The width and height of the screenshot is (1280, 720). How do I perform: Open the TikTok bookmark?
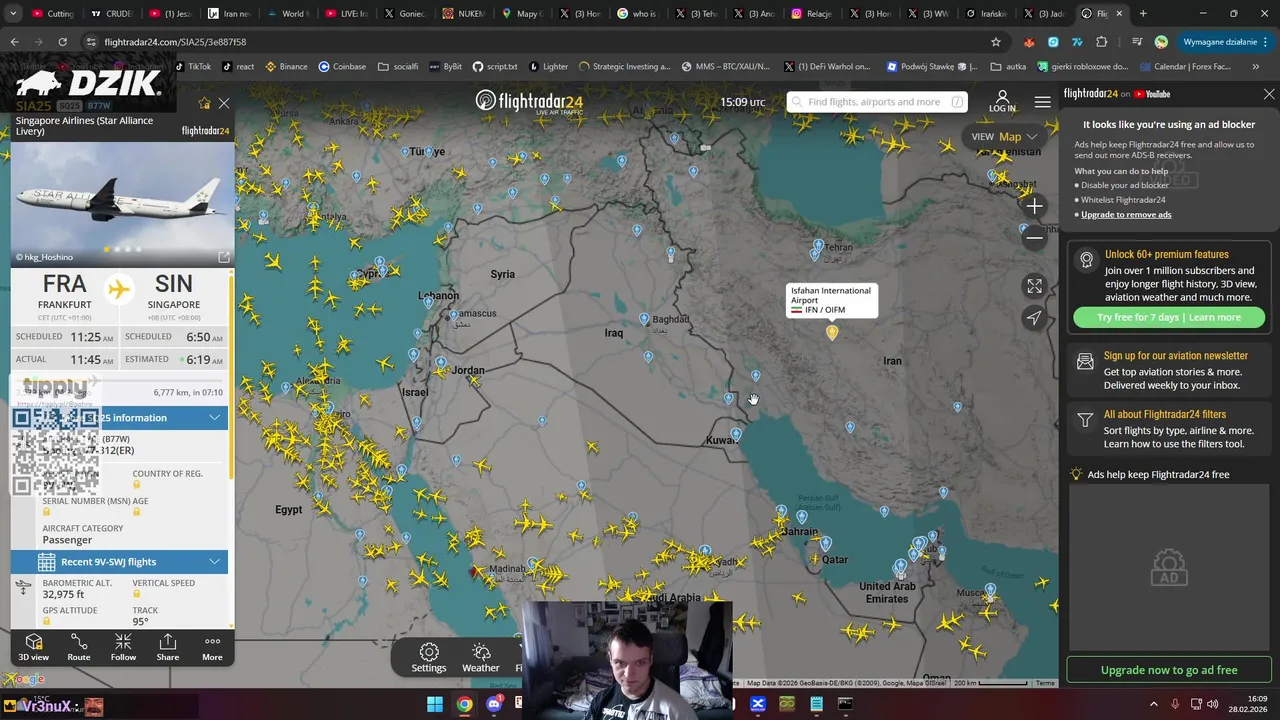pyautogui.click(x=193, y=67)
